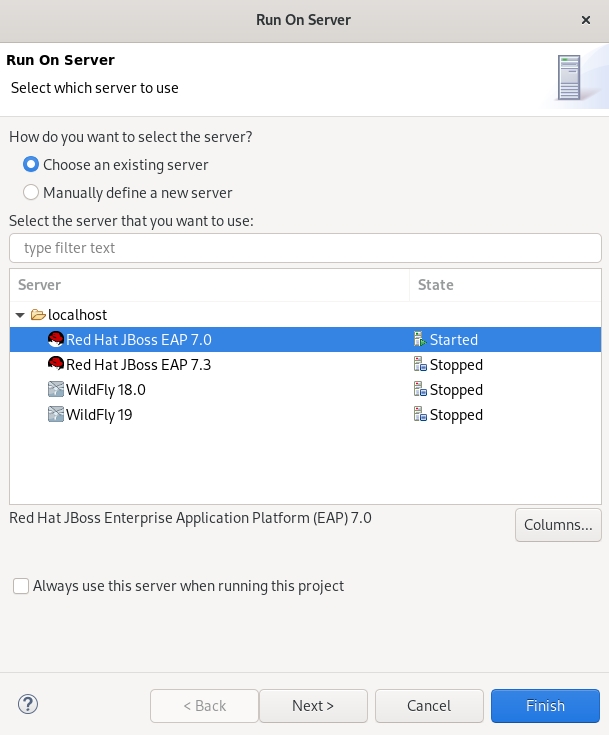Viewport: 609px width, 735px height.
Task: Click the Started state icon for EAP 7.0
Action: (x=420, y=340)
